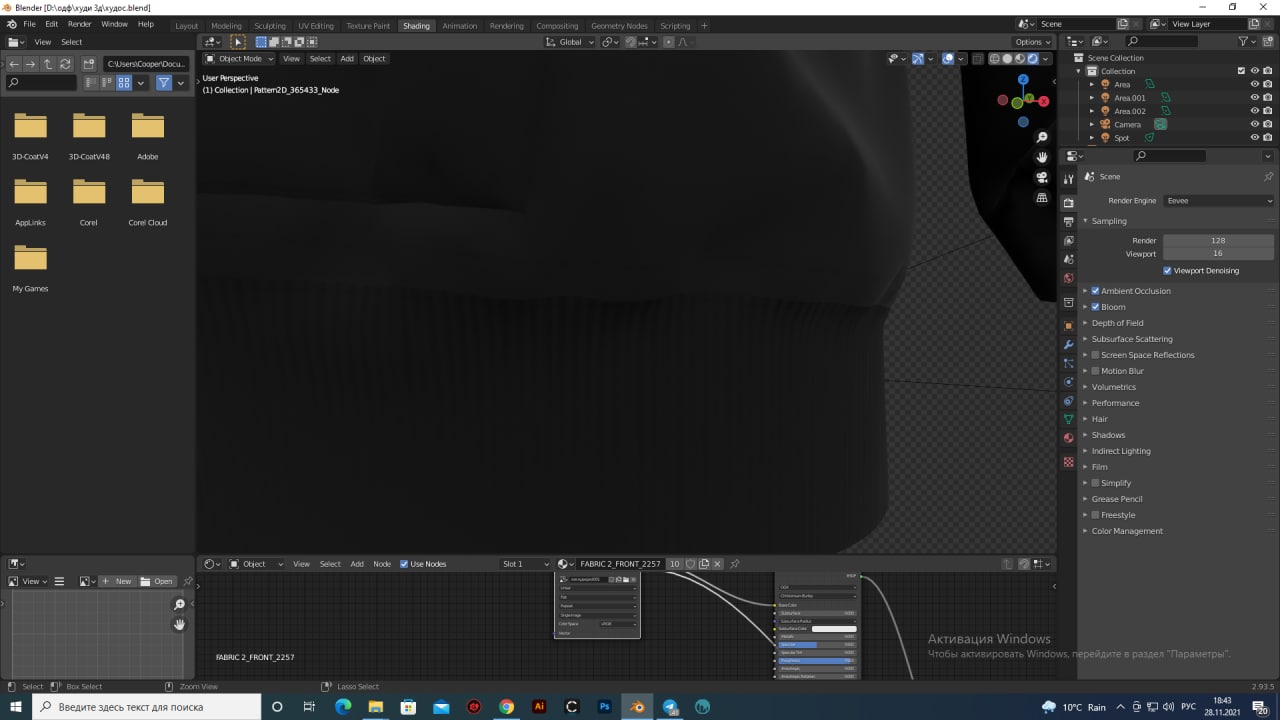Open Chrome from Windows taskbar
This screenshot has width=1280, height=720.
click(506, 707)
